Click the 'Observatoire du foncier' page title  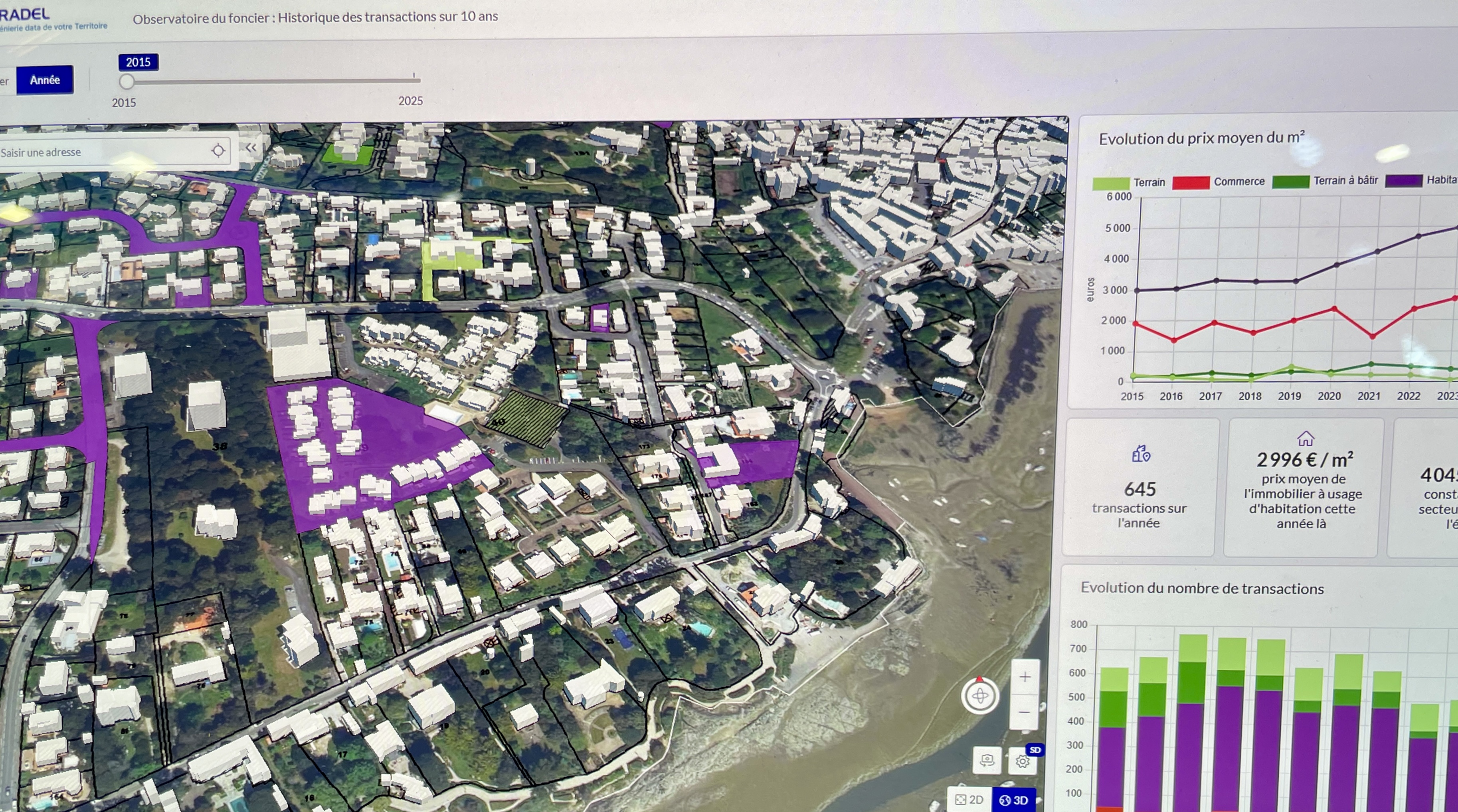[x=315, y=17]
